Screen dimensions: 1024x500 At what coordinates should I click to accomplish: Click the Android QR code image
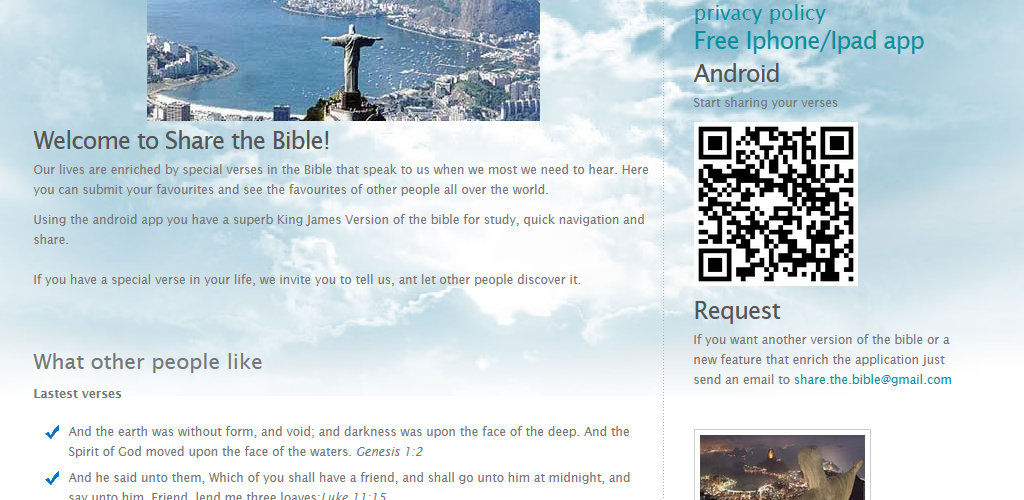775,204
